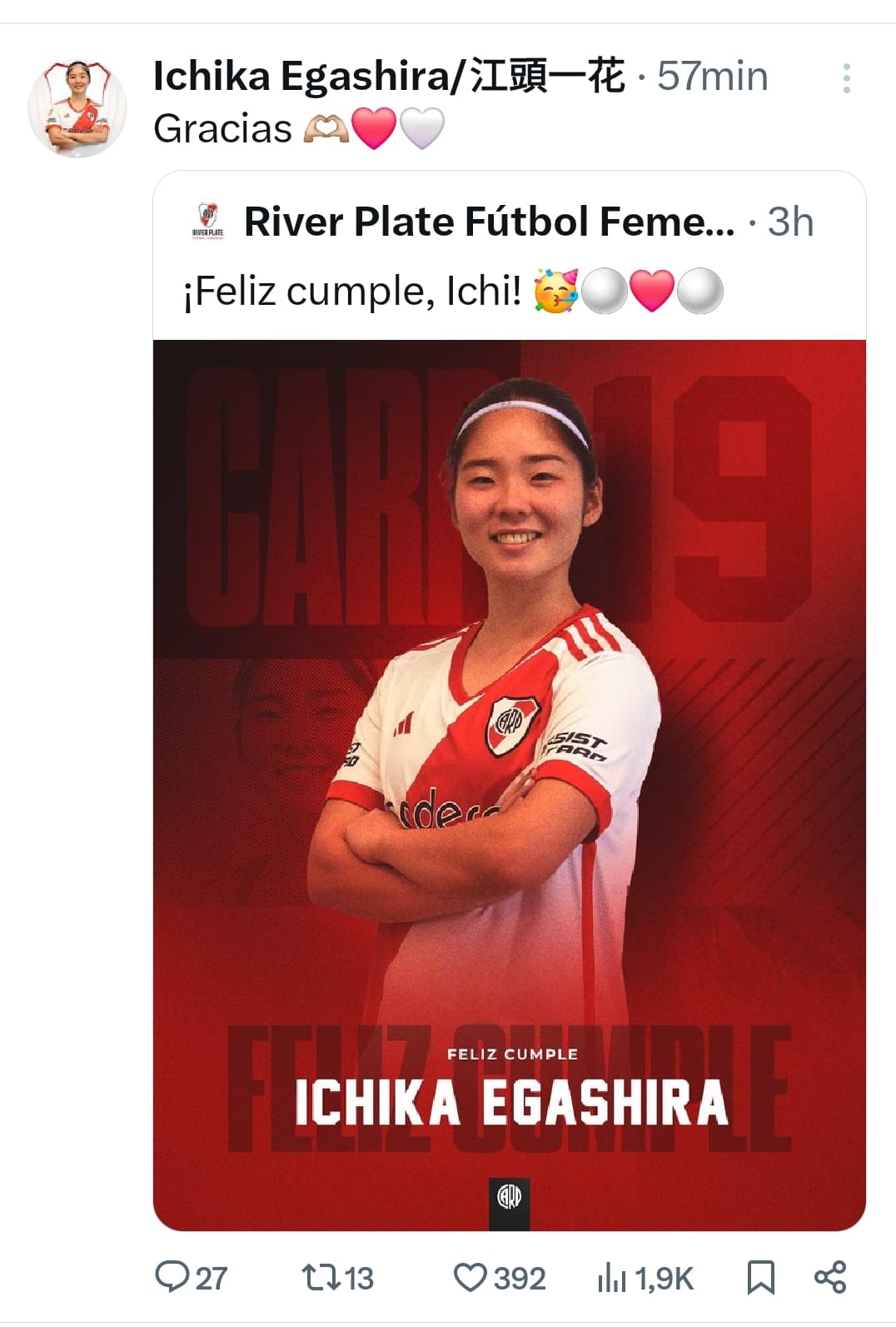The height and width of the screenshot is (1327, 896).
Task: Open Ichika Egashira's profile avatar
Action: tap(77, 108)
